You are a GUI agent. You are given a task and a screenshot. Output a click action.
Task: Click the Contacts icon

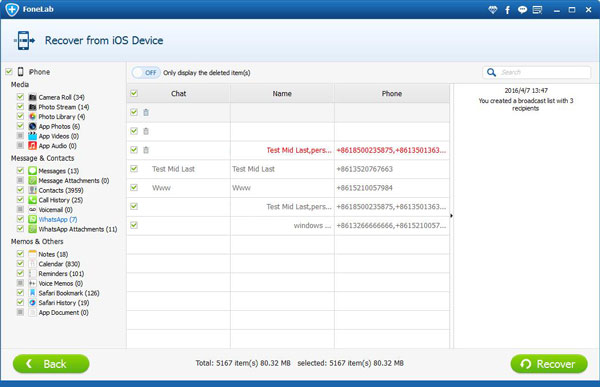(33, 190)
